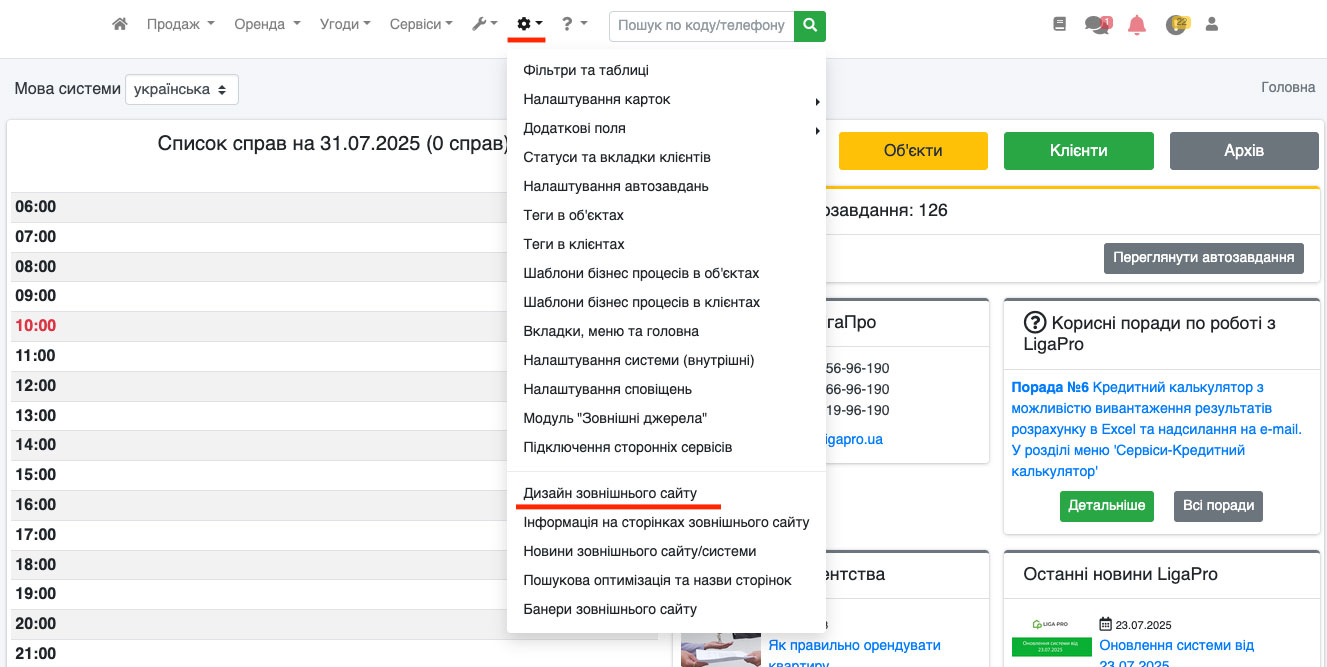
Task: Select Дизайн зовнішнього сайту menu item
Action: pyautogui.click(x=610, y=494)
